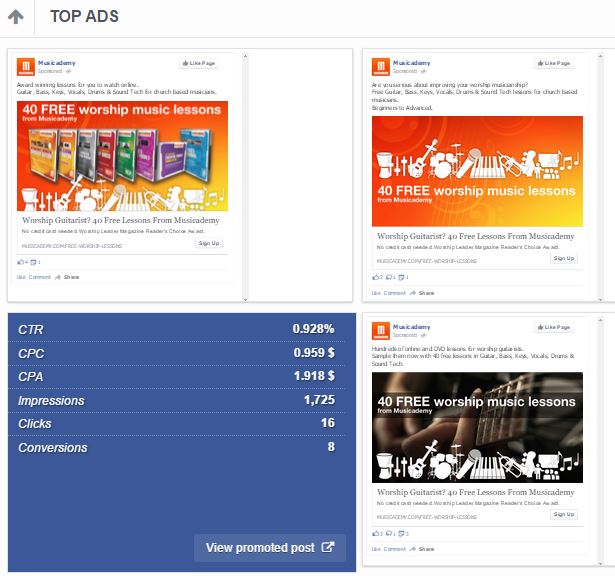
Task: Select the Conversions value 8
Action: tap(331, 447)
